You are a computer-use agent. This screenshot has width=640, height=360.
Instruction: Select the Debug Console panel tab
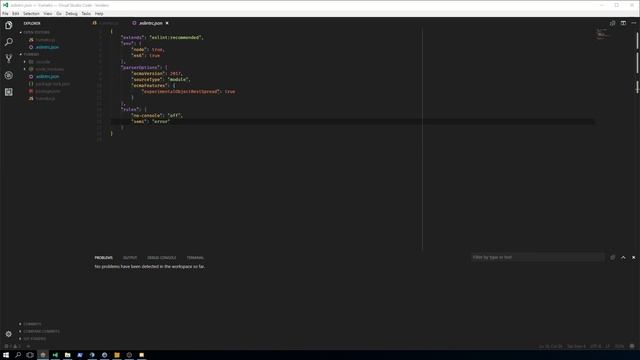(162, 258)
